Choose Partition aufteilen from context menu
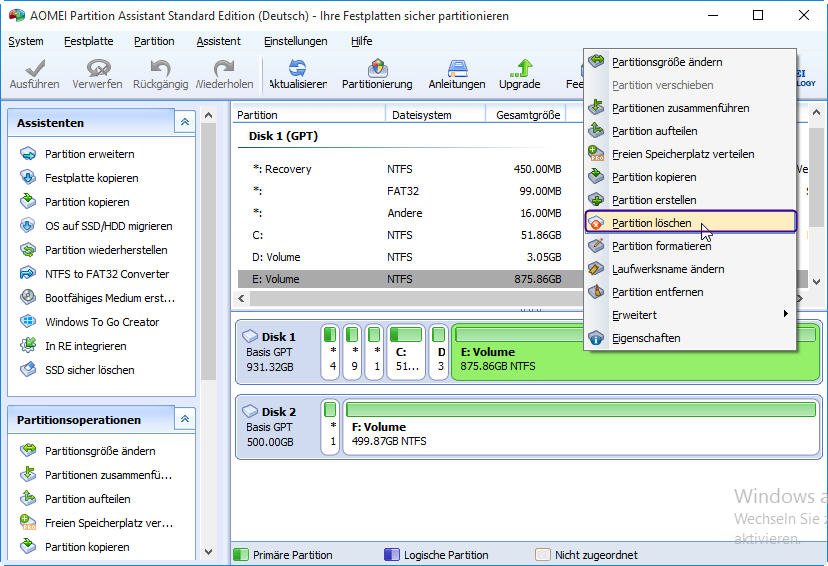 (x=691, y=131)
